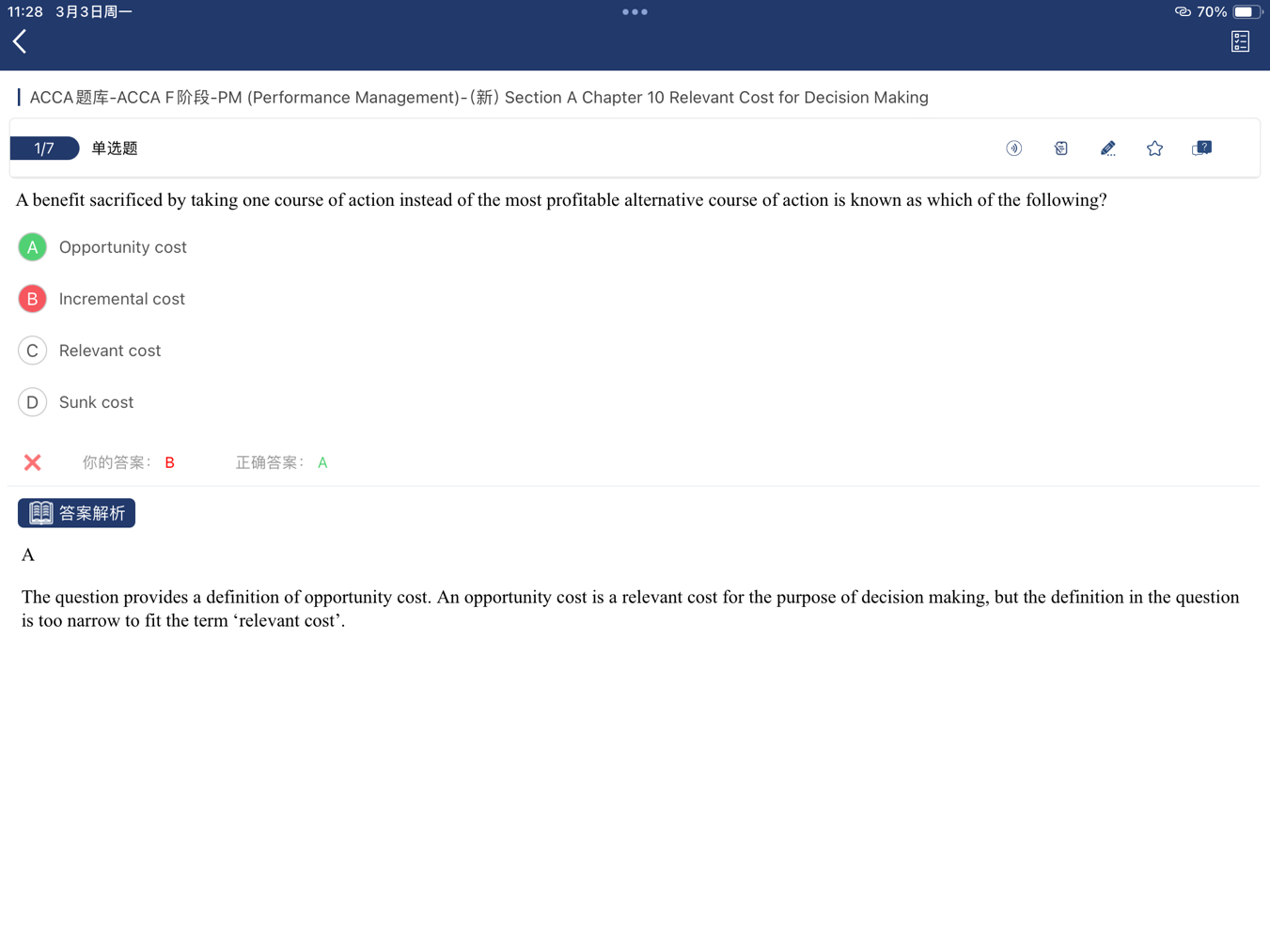Tap the three-dot multitasking menu at top

635,12
